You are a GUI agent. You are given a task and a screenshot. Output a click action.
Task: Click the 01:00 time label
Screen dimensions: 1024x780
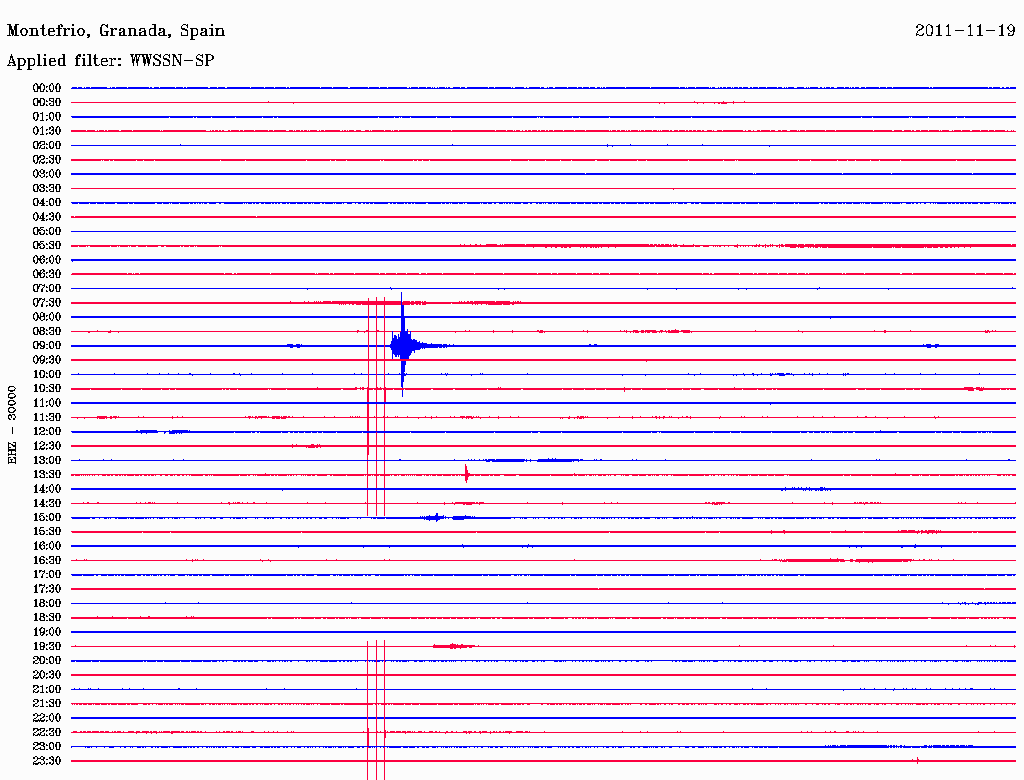click(x=47, y=116)
